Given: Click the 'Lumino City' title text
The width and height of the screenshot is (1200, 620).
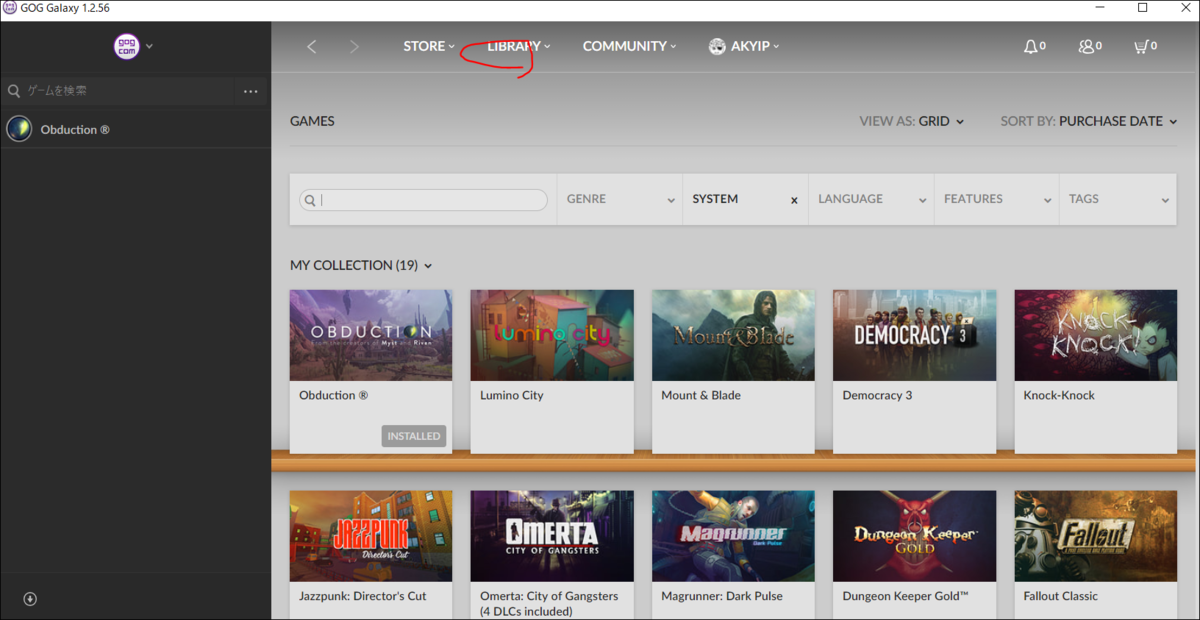Looking at the screenshot, I should click(512, 395).
